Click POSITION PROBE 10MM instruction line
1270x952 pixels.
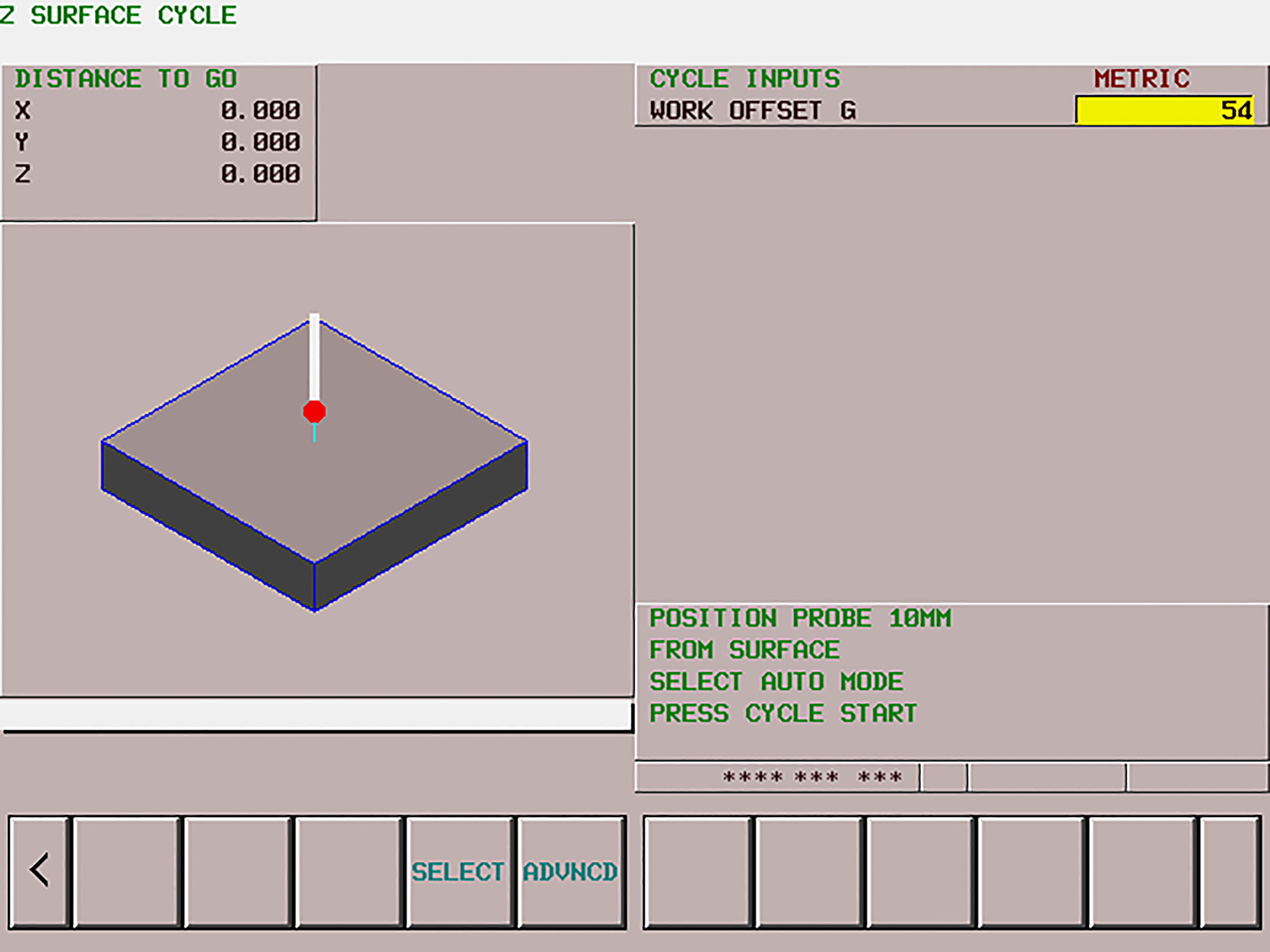click(x=800, y=618)
